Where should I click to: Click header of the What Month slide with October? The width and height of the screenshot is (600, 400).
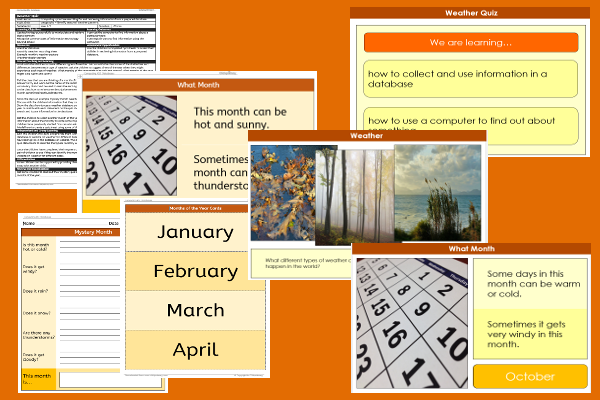coord(471,249)
